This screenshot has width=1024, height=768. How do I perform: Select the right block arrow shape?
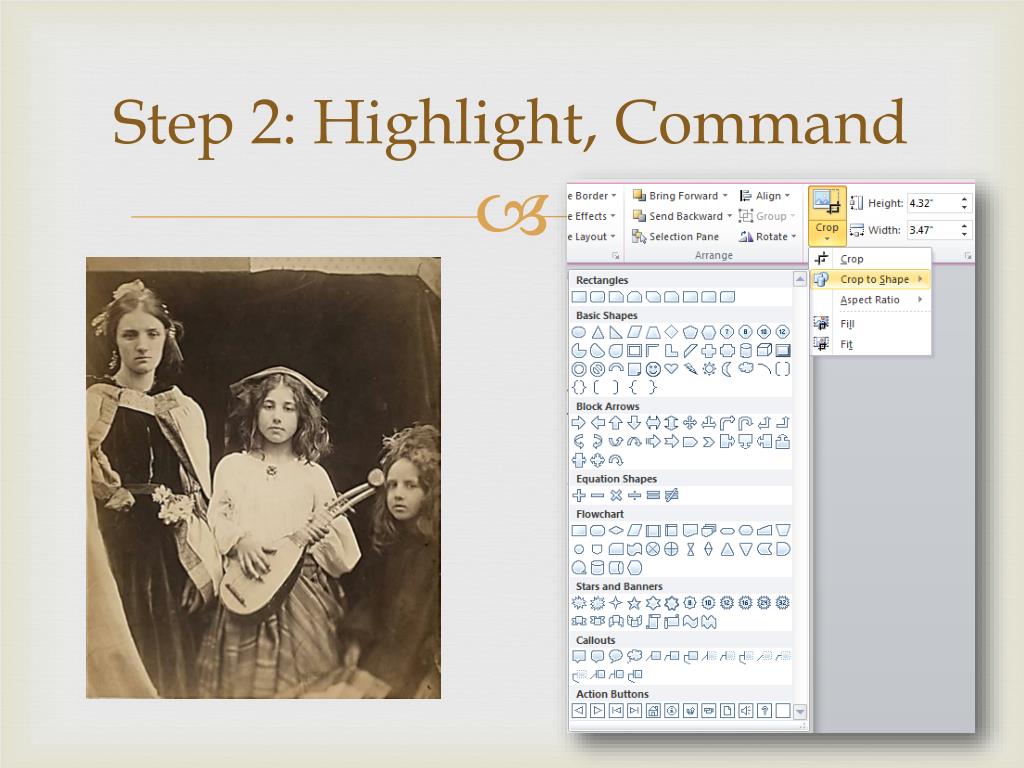pos(578,423)
